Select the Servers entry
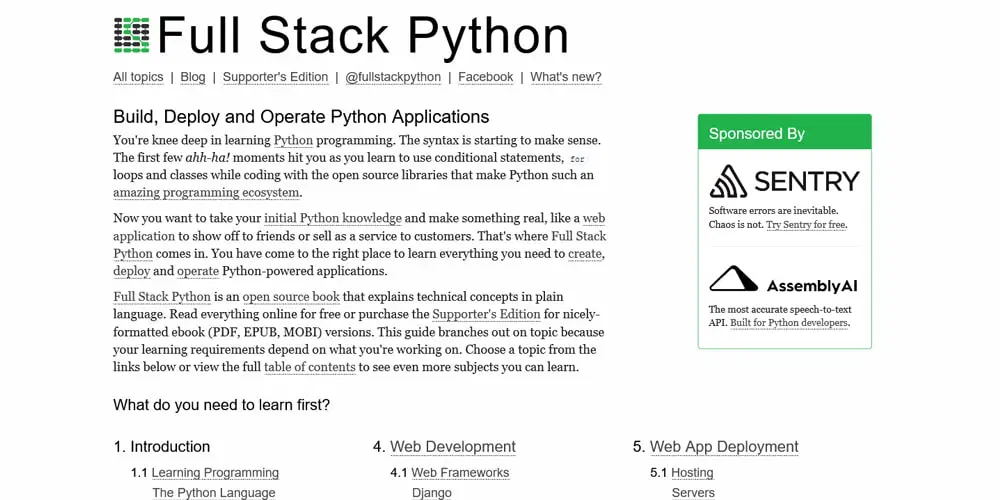This screenshot has width=1000, height=500. pos(693,493)
